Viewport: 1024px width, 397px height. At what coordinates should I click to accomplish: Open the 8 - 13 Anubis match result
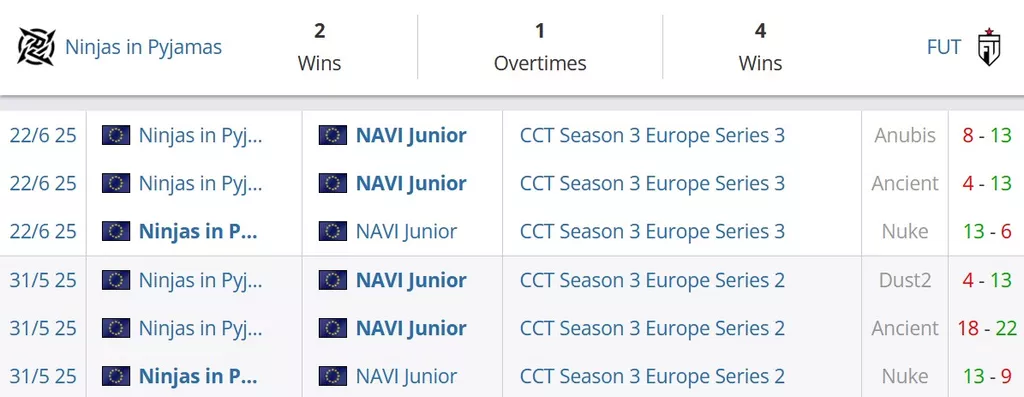coord(986,135)
